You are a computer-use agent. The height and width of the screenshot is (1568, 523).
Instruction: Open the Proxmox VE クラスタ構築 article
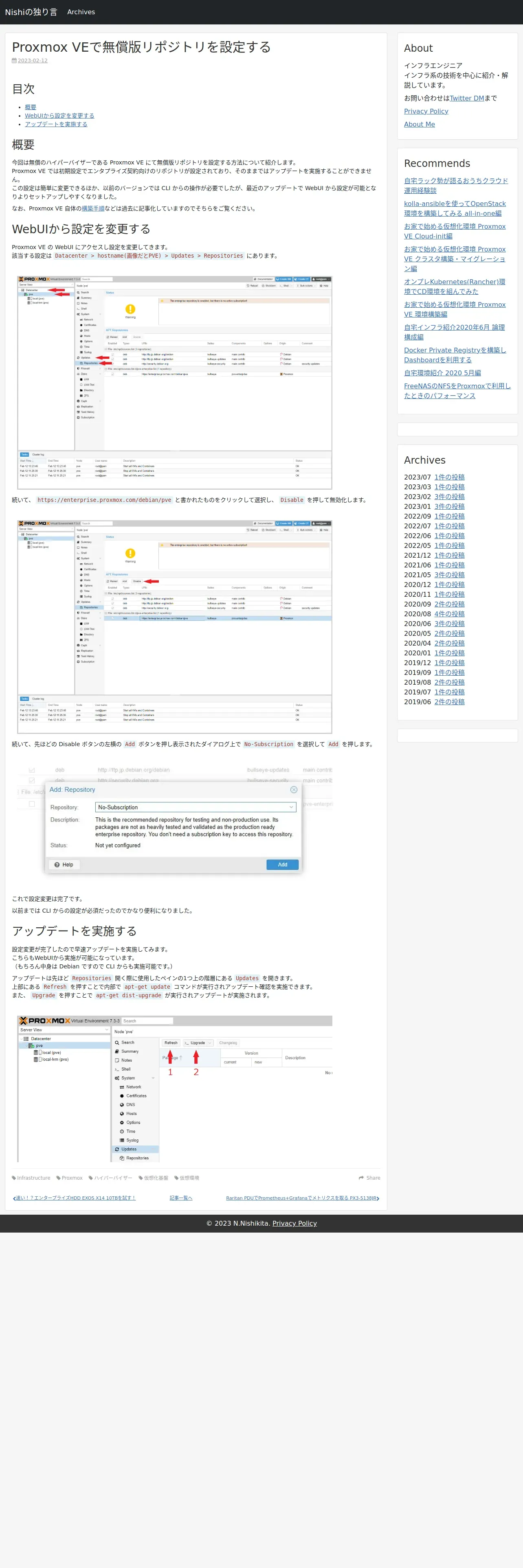click(x=455, y=259)
